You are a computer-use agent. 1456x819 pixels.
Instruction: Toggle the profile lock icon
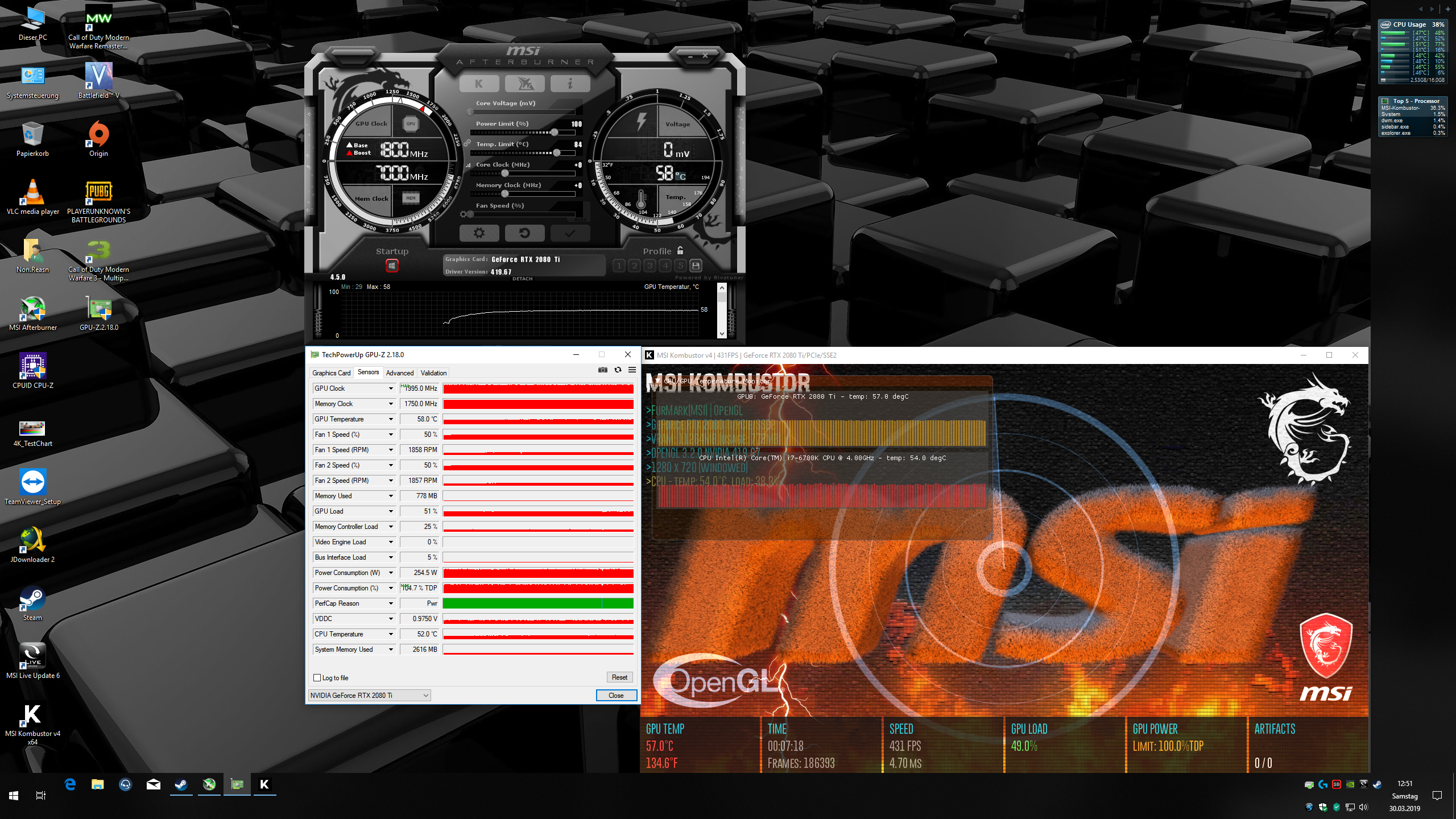(680, 251)
